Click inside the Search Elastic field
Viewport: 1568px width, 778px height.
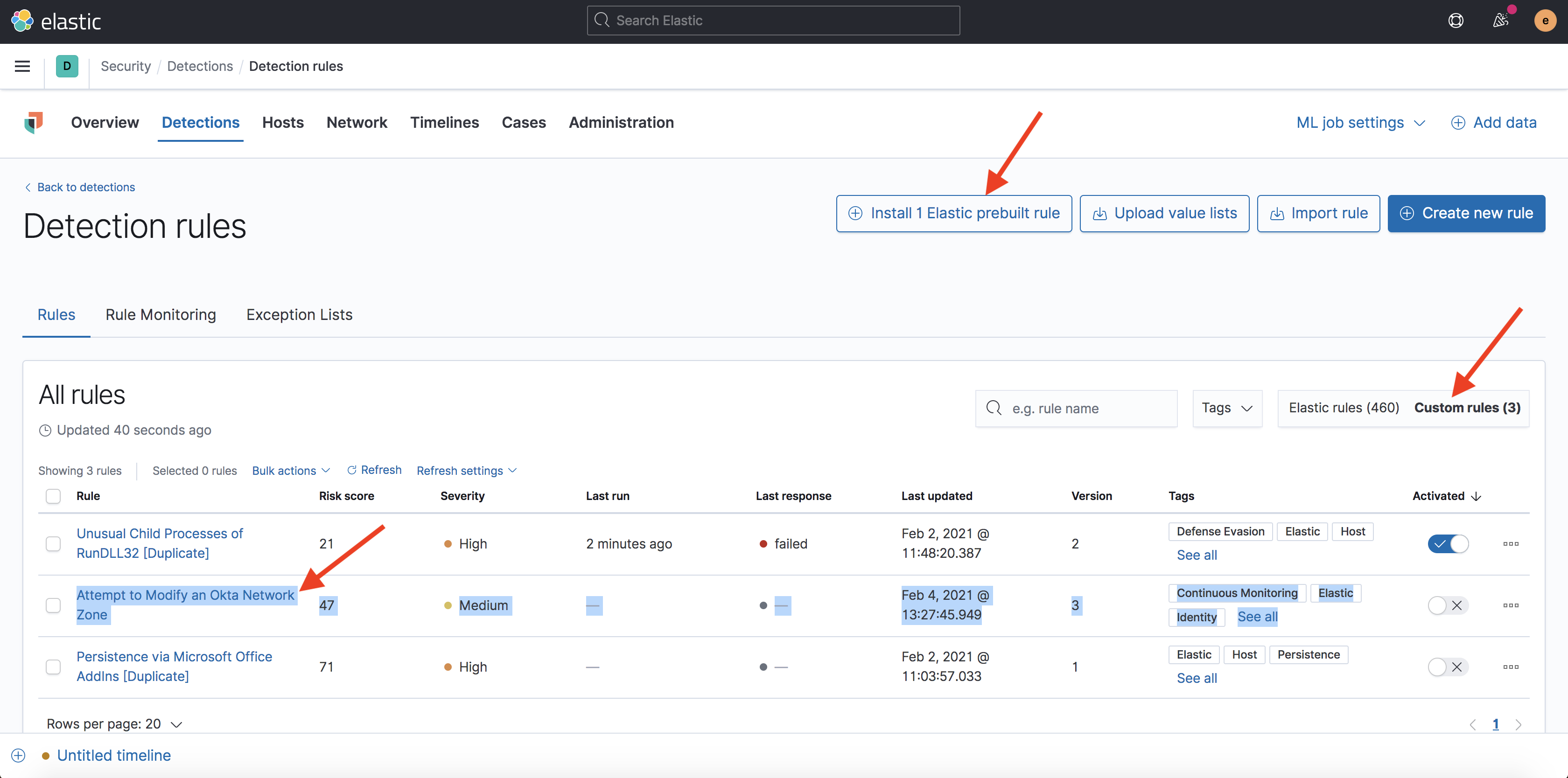coord(772,20)
